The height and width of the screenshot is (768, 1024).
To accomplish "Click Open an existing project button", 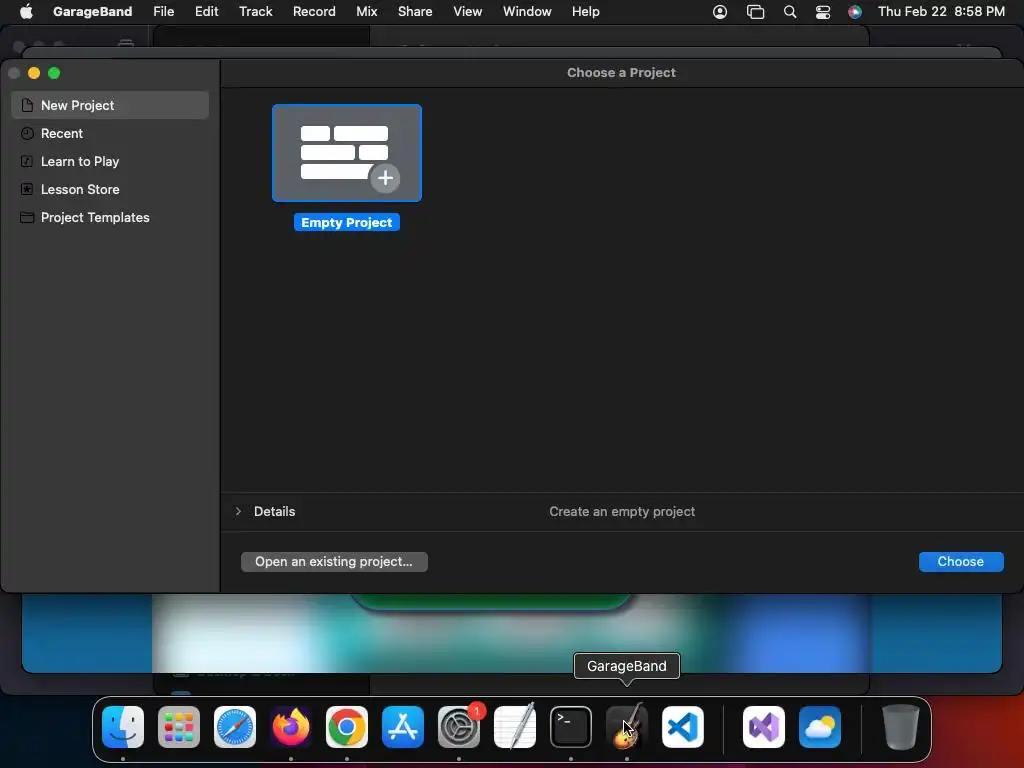I will pyautogui.click(x=334, y=562).
